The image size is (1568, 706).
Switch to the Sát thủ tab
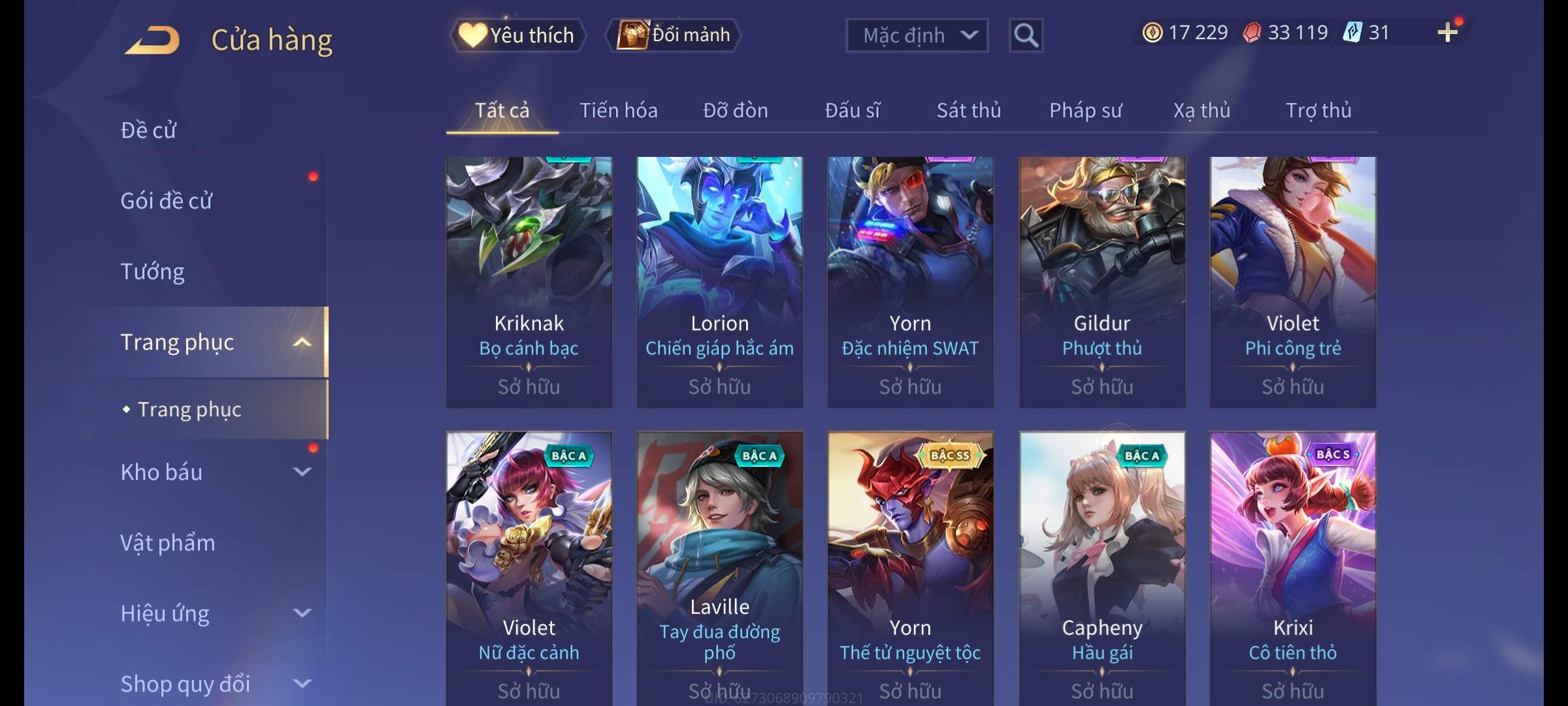pos(969,110)
